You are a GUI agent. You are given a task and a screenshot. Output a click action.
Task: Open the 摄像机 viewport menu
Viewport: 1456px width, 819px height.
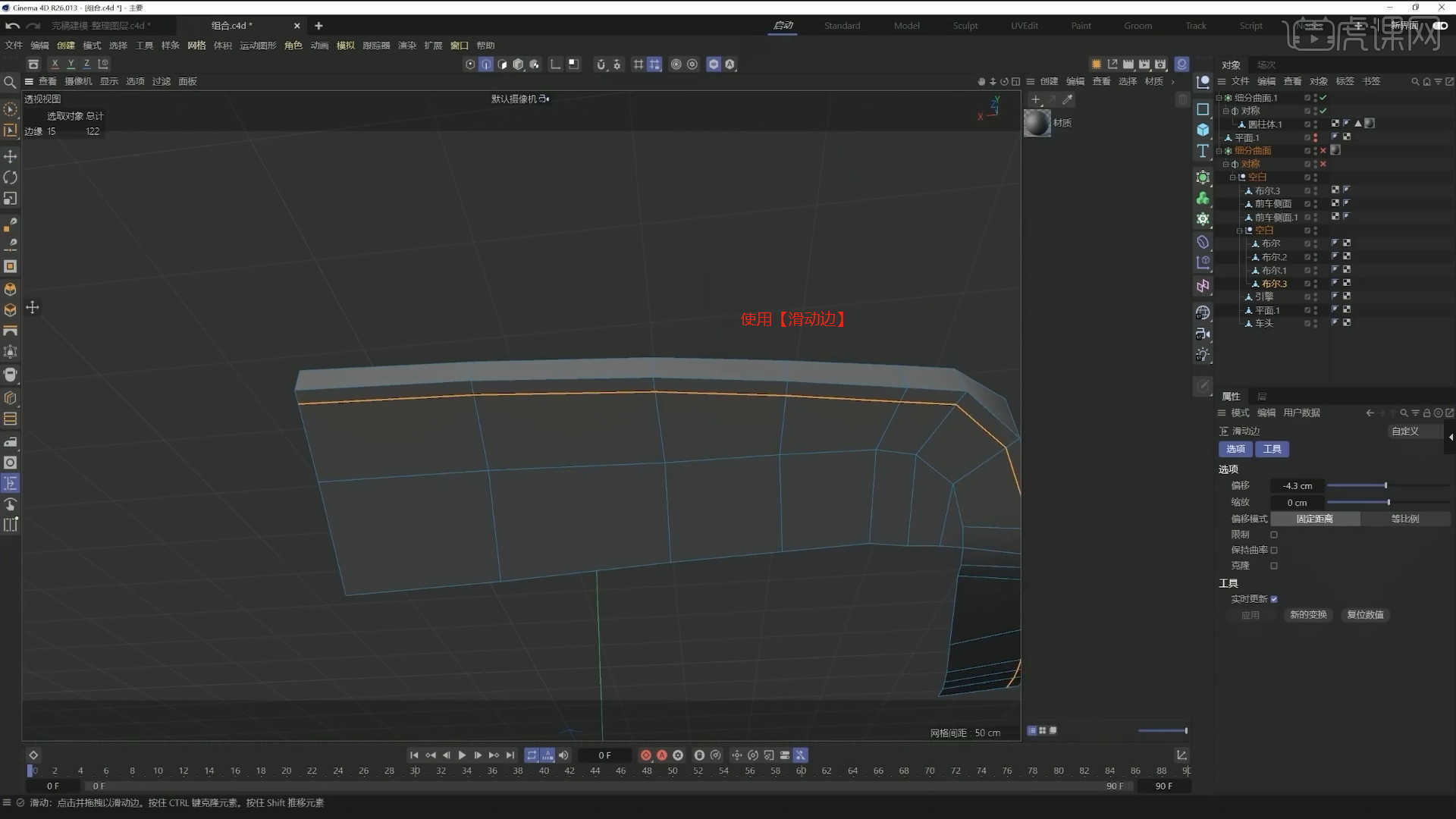click(78, 81)
